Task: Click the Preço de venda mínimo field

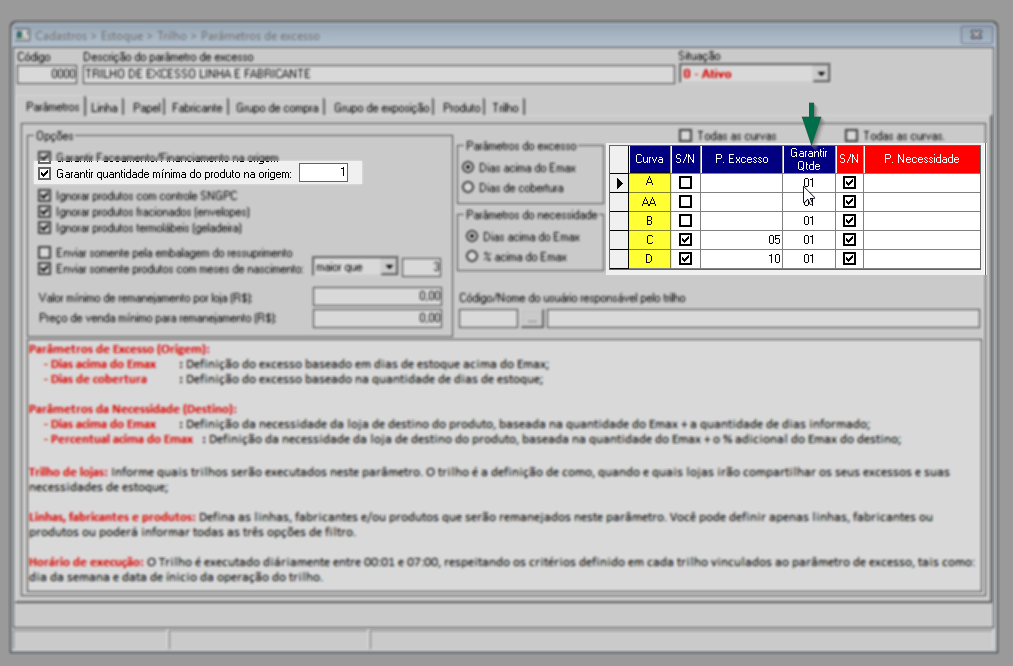Action: tap(378, 318)
